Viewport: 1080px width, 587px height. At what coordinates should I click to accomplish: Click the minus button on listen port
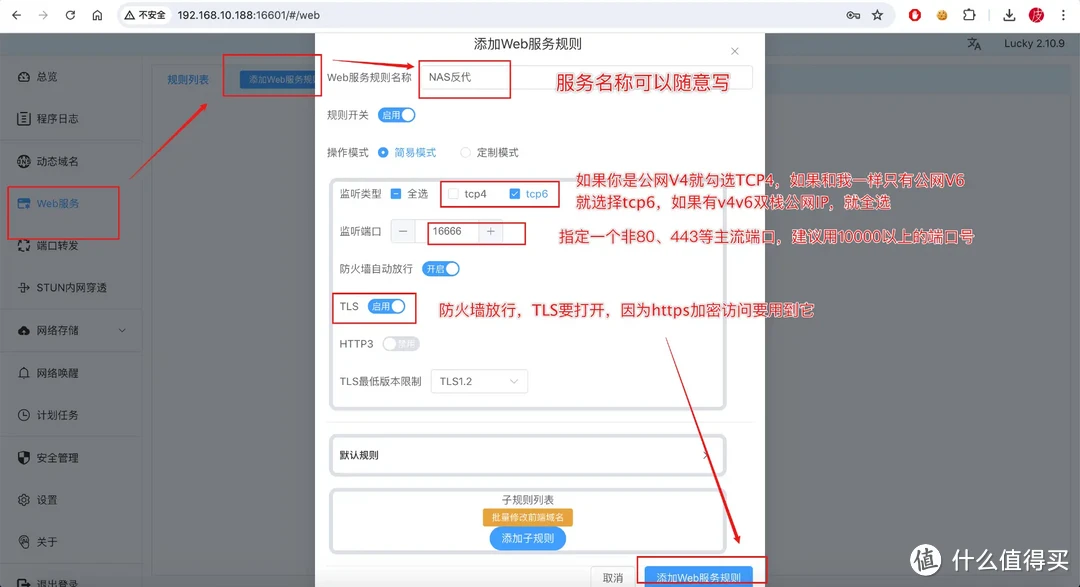click(x=403, y=231)
